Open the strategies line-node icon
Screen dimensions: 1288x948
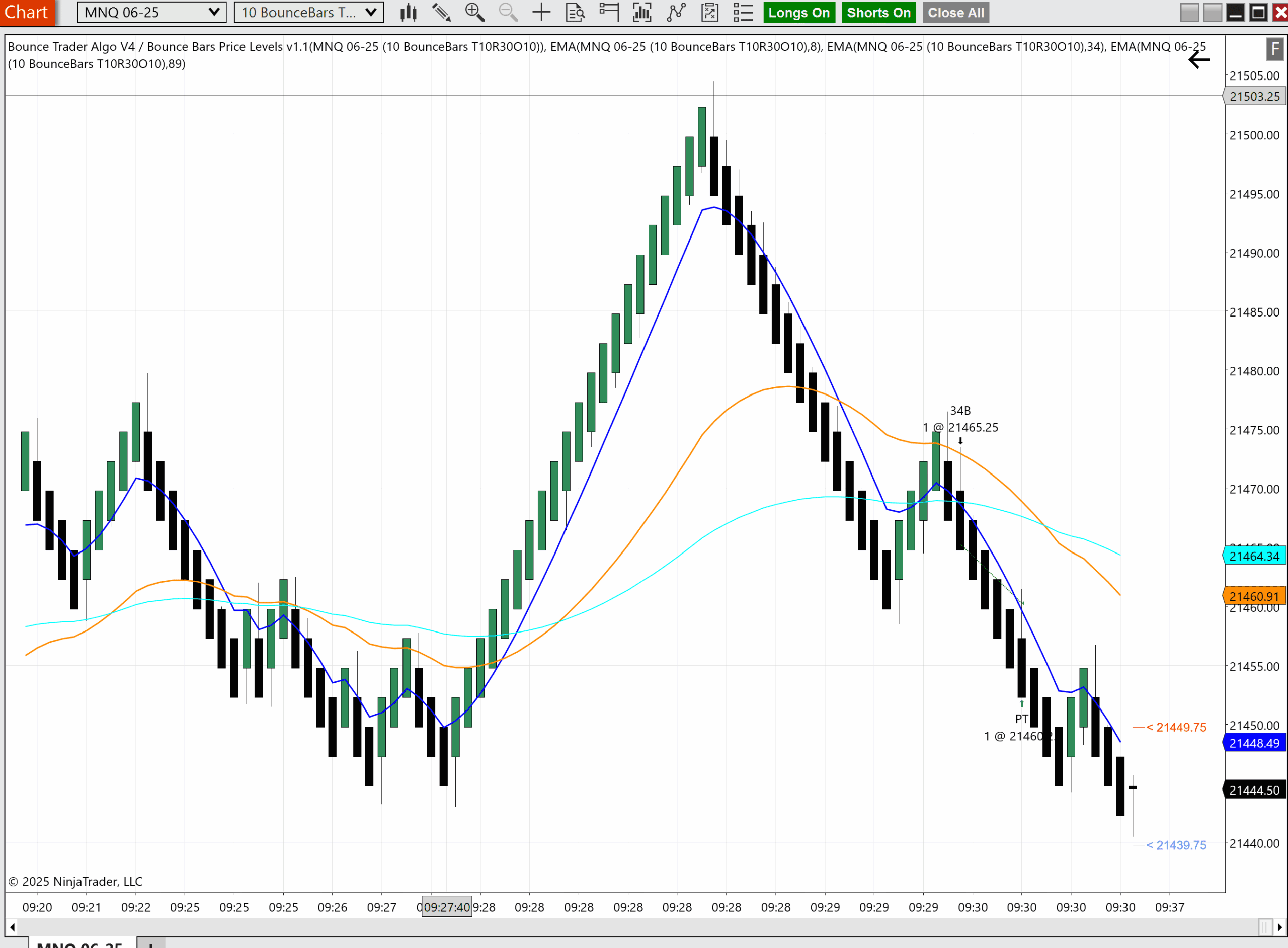(676, 12)
